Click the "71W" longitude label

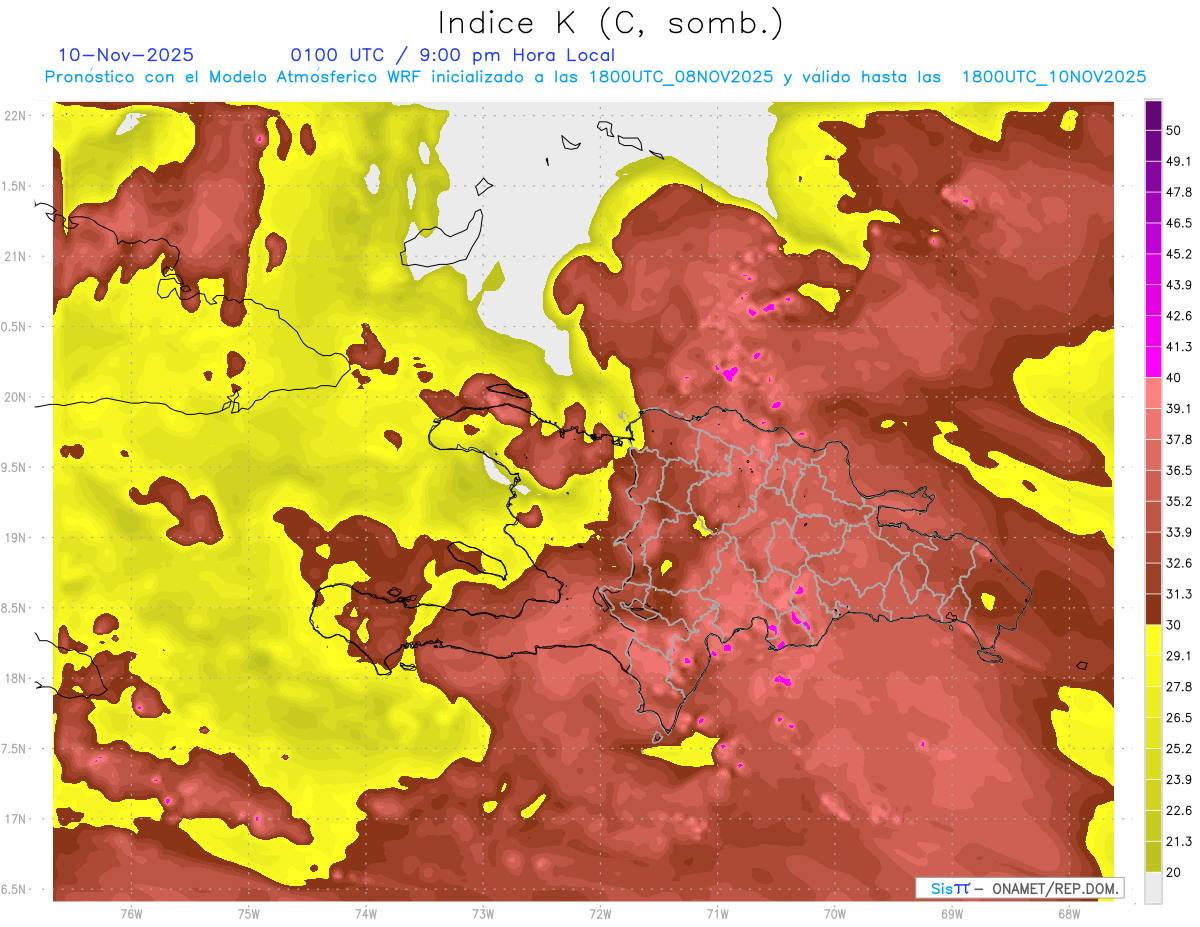pos(717,913)
